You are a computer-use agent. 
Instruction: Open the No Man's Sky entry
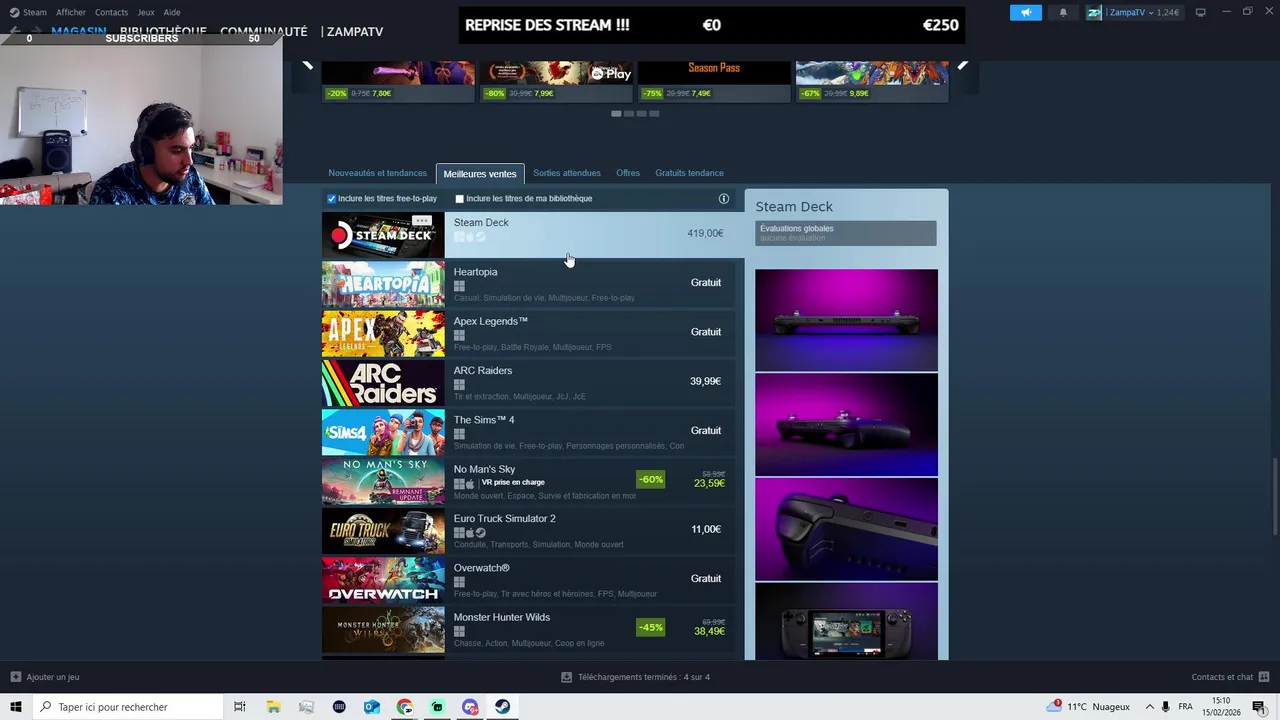tap(528, 481)
